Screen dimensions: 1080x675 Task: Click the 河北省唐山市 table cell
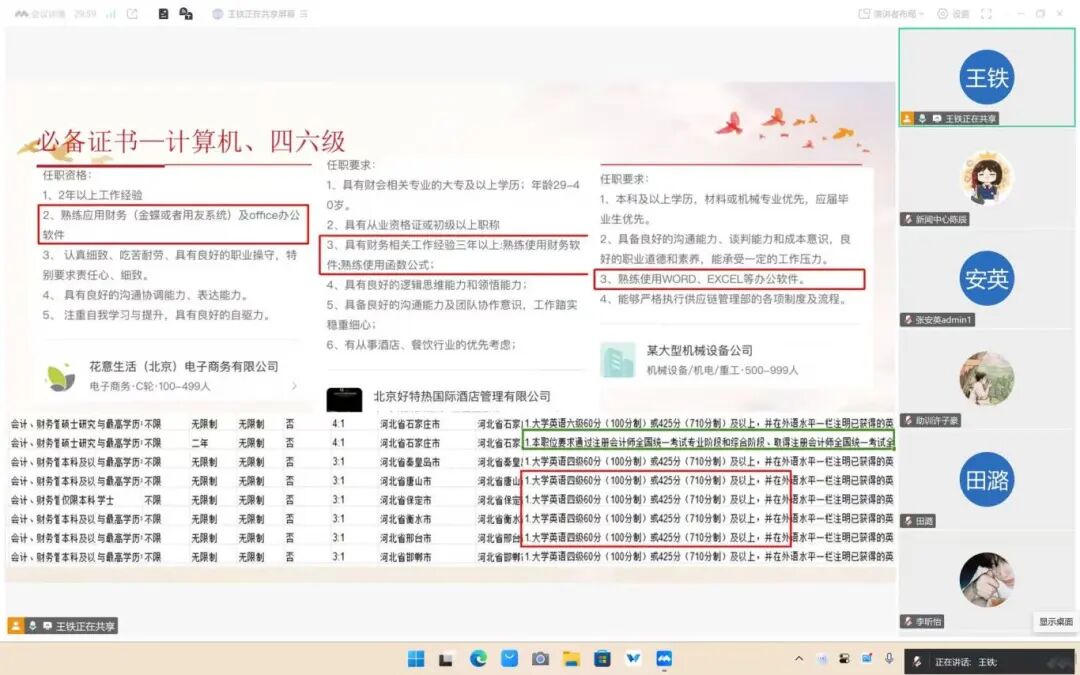click(x=406, y=481)
